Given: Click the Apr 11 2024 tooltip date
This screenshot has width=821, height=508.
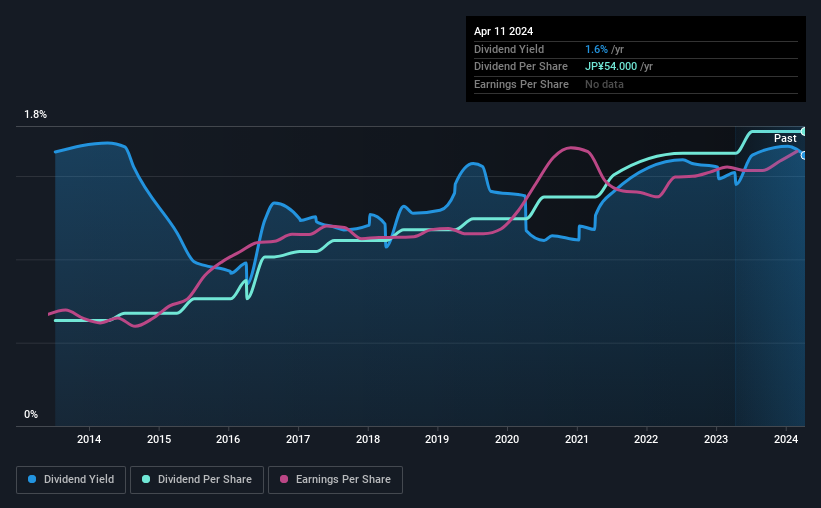Looking at the screenshot, I should pyautogui.click(x=504, y=31).
